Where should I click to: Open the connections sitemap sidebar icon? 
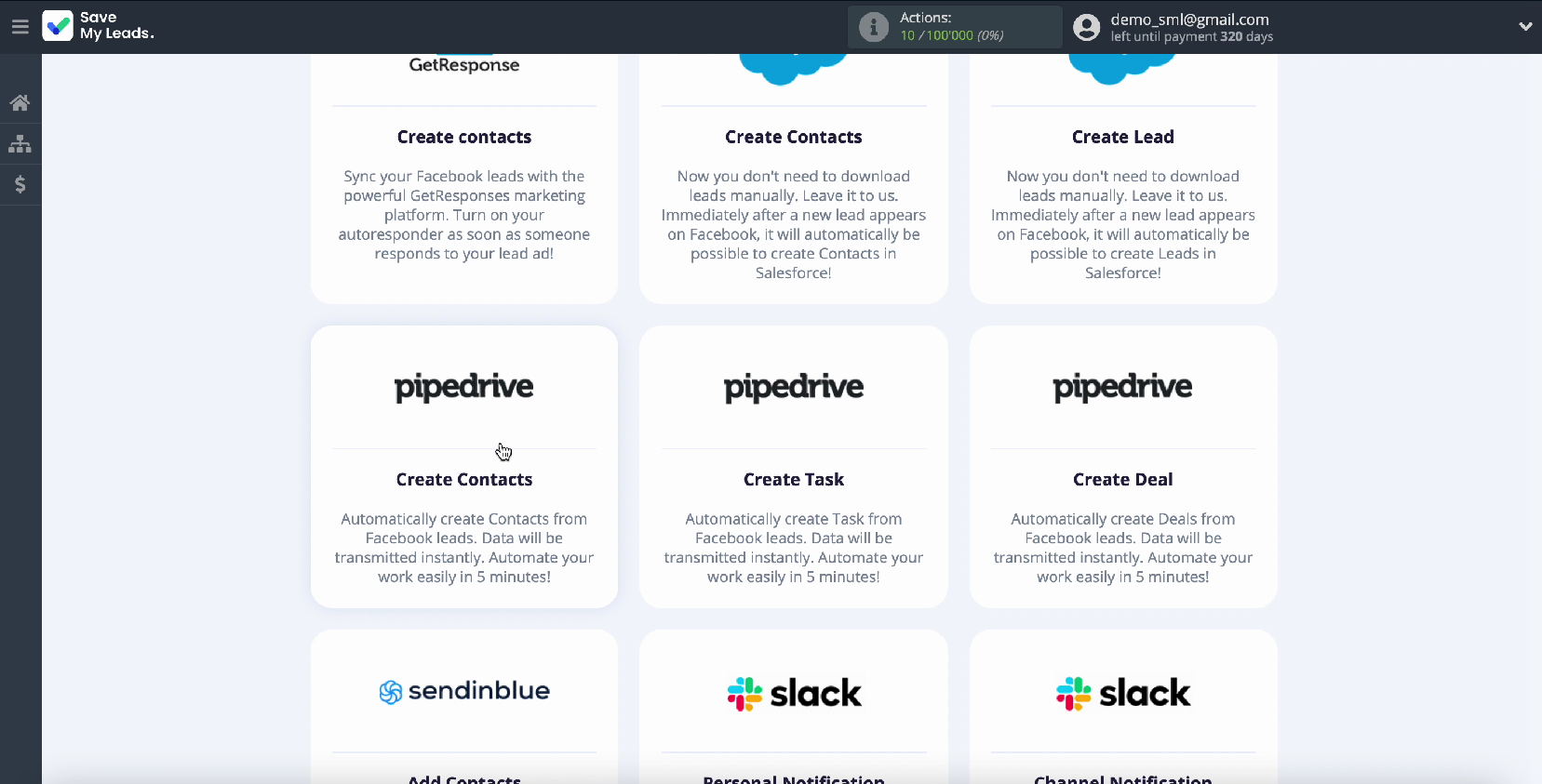point(20,144)
